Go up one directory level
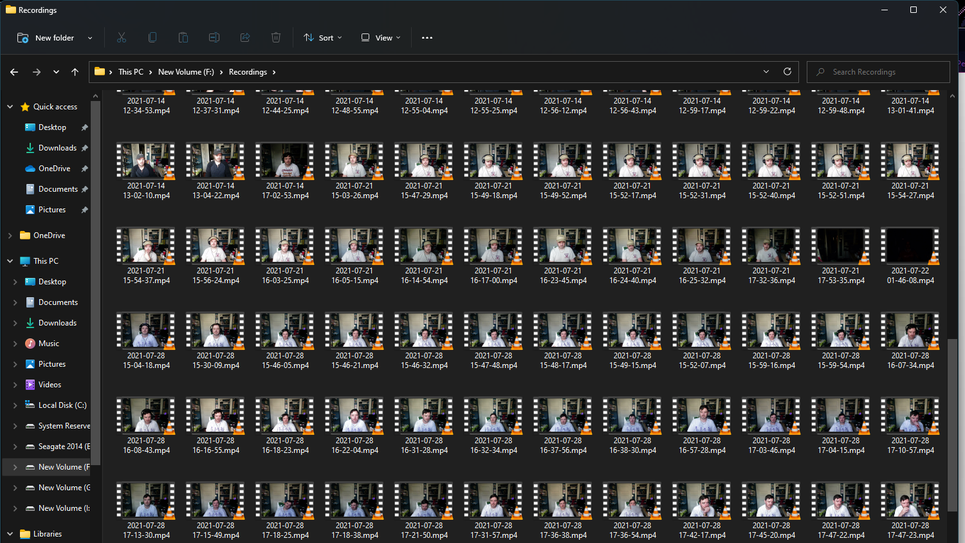The width and height of the screenshot is (965, 543). click(75, 72)
